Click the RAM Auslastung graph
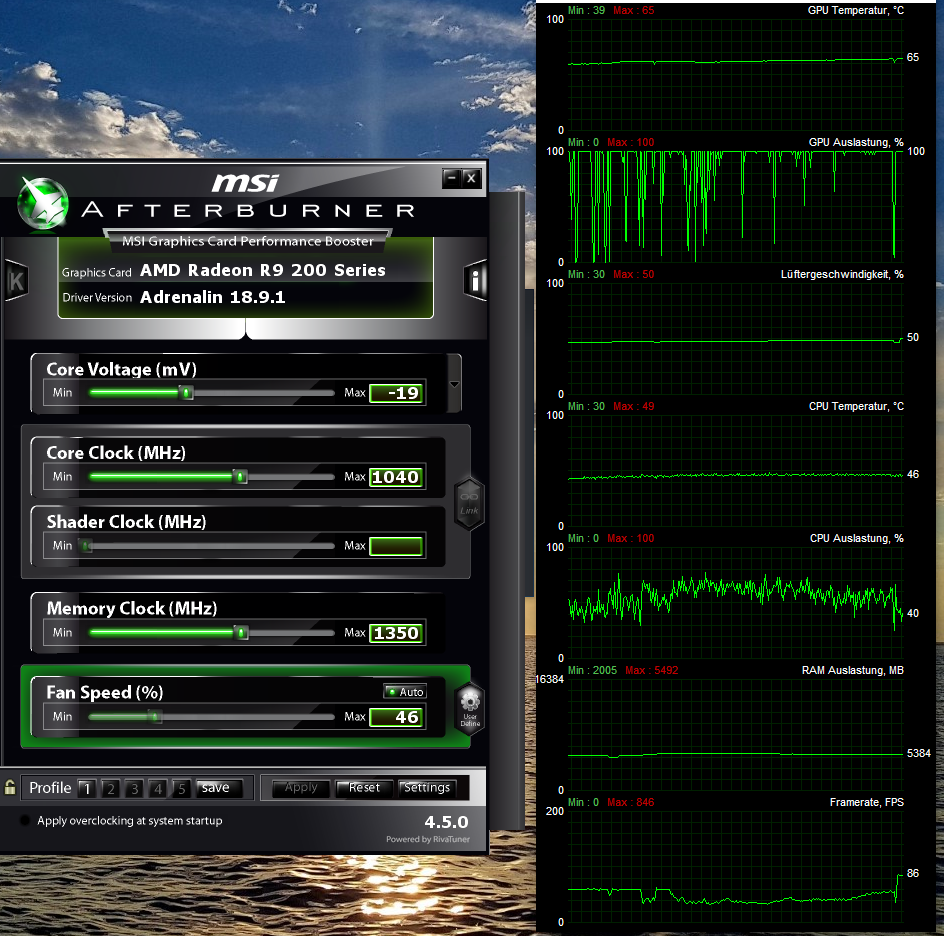This screenshot has height=936, width=944. pyautogui.click(x=735, y=734)
